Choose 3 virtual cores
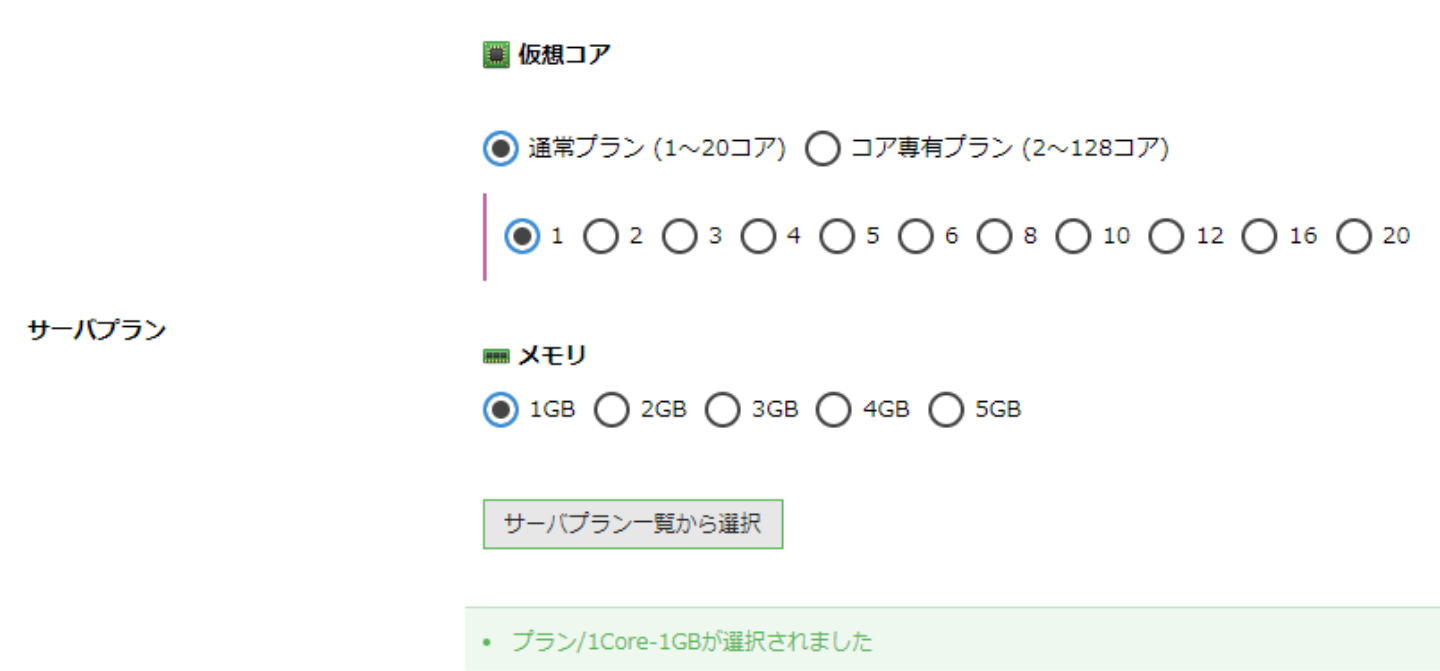 click(680, 237)
